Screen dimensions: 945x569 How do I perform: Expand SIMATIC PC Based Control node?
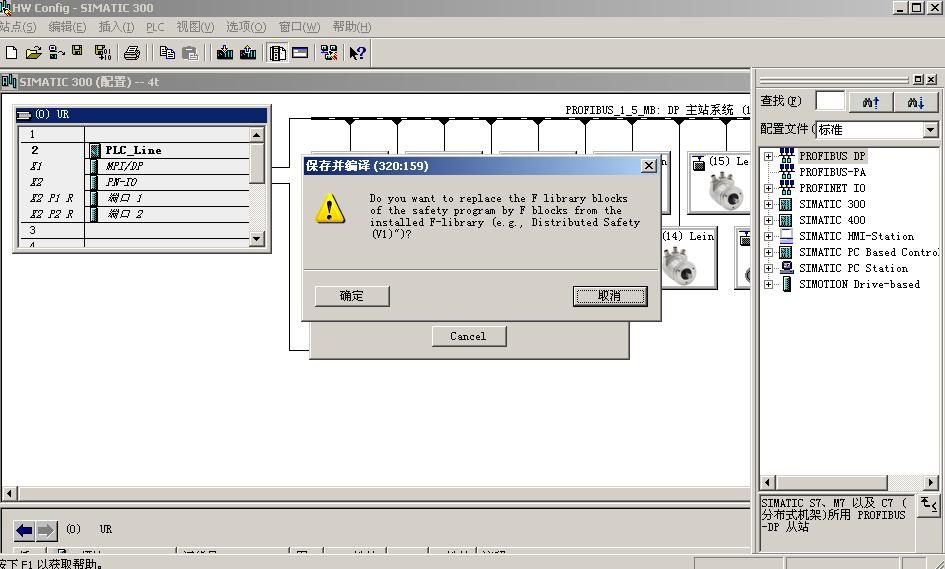(x=768, y=253)
